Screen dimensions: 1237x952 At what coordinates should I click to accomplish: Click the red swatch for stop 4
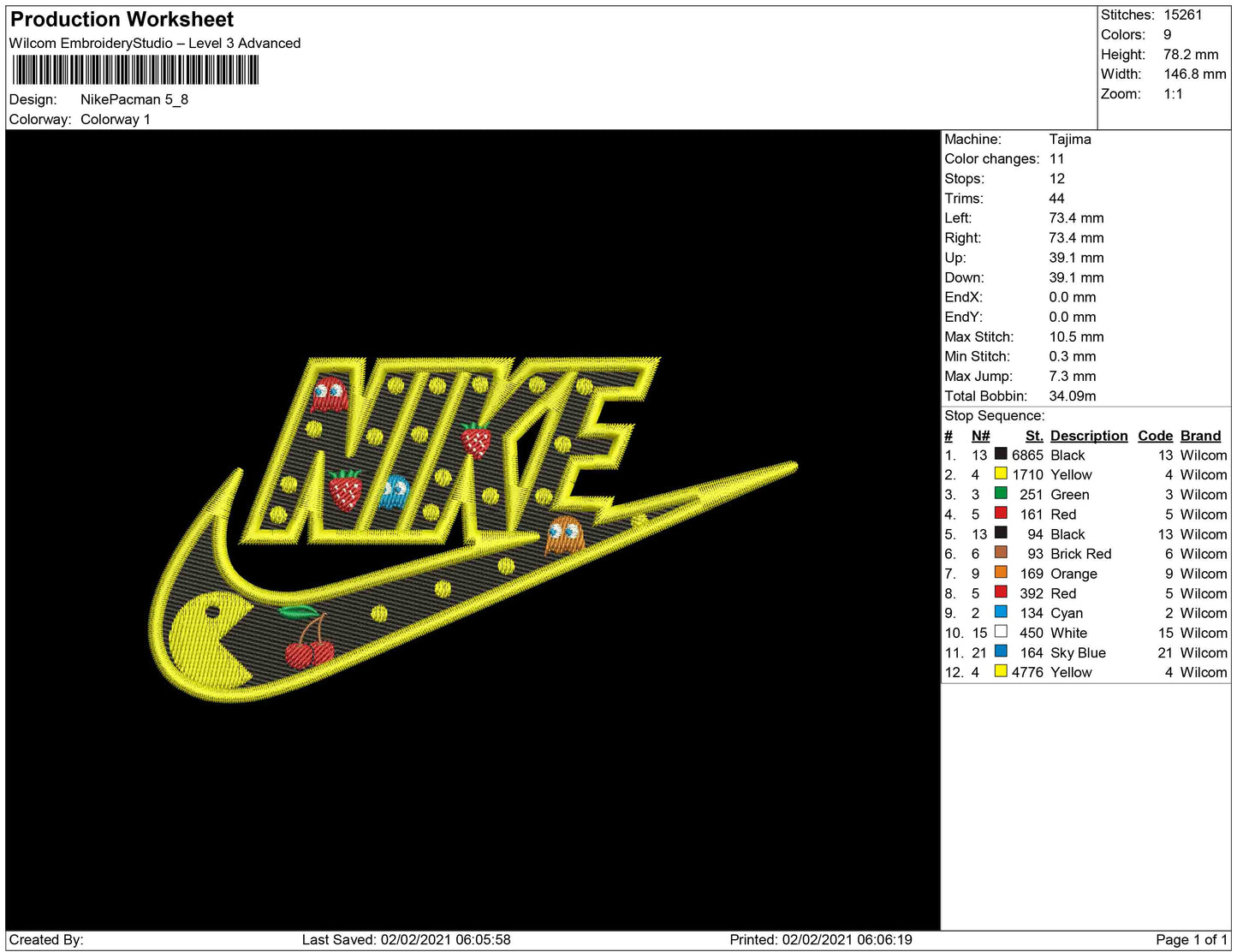(x=1001, y=513)
